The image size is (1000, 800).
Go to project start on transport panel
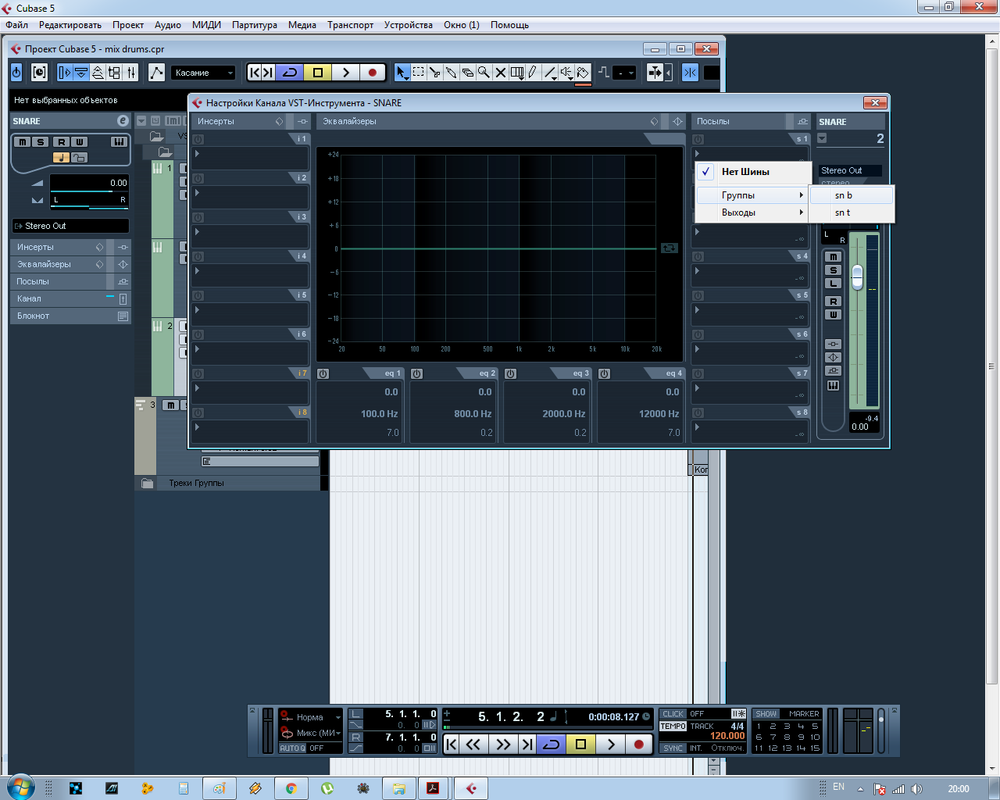click(451, 744)
